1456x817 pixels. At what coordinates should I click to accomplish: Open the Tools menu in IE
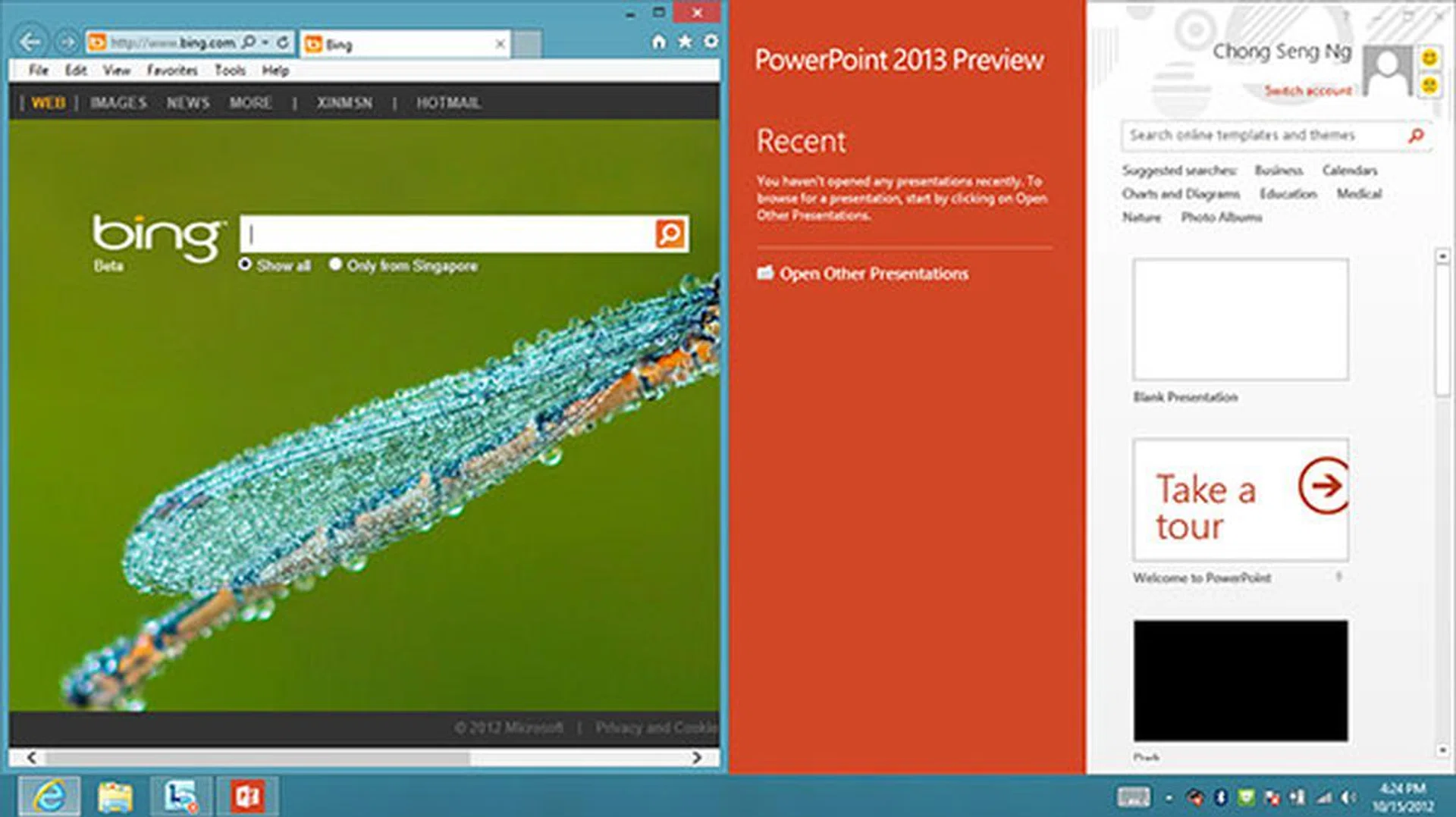click(230, 70)
